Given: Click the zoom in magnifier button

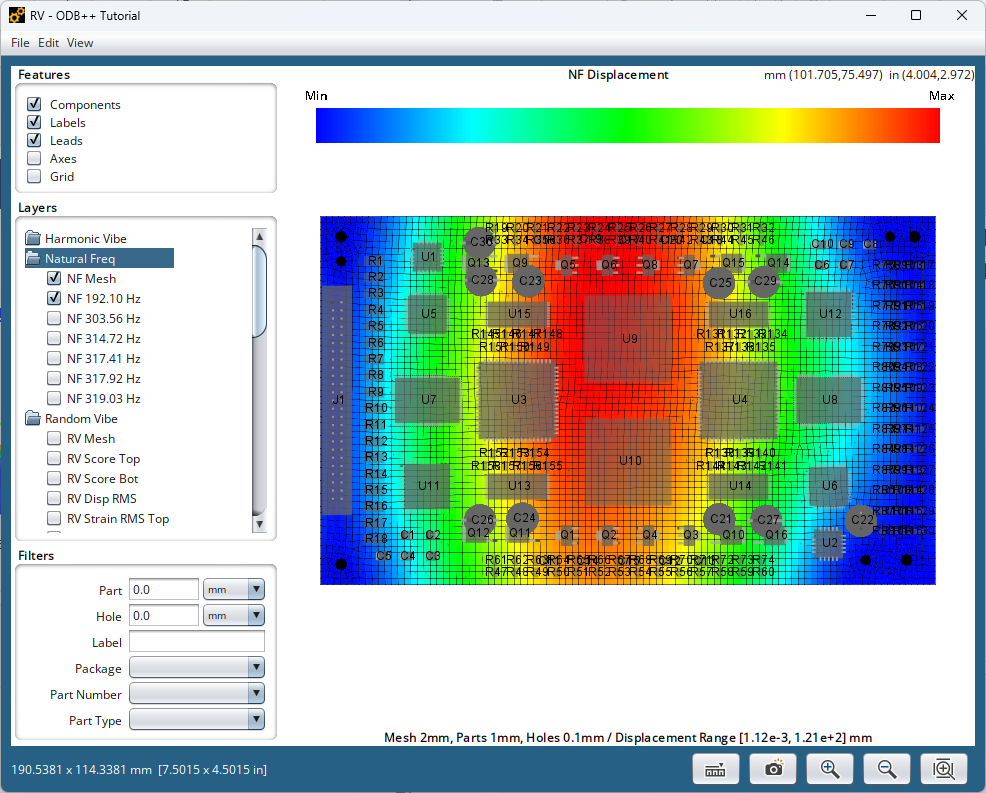Looking at the screenshot, I should (x=829, y=768).
